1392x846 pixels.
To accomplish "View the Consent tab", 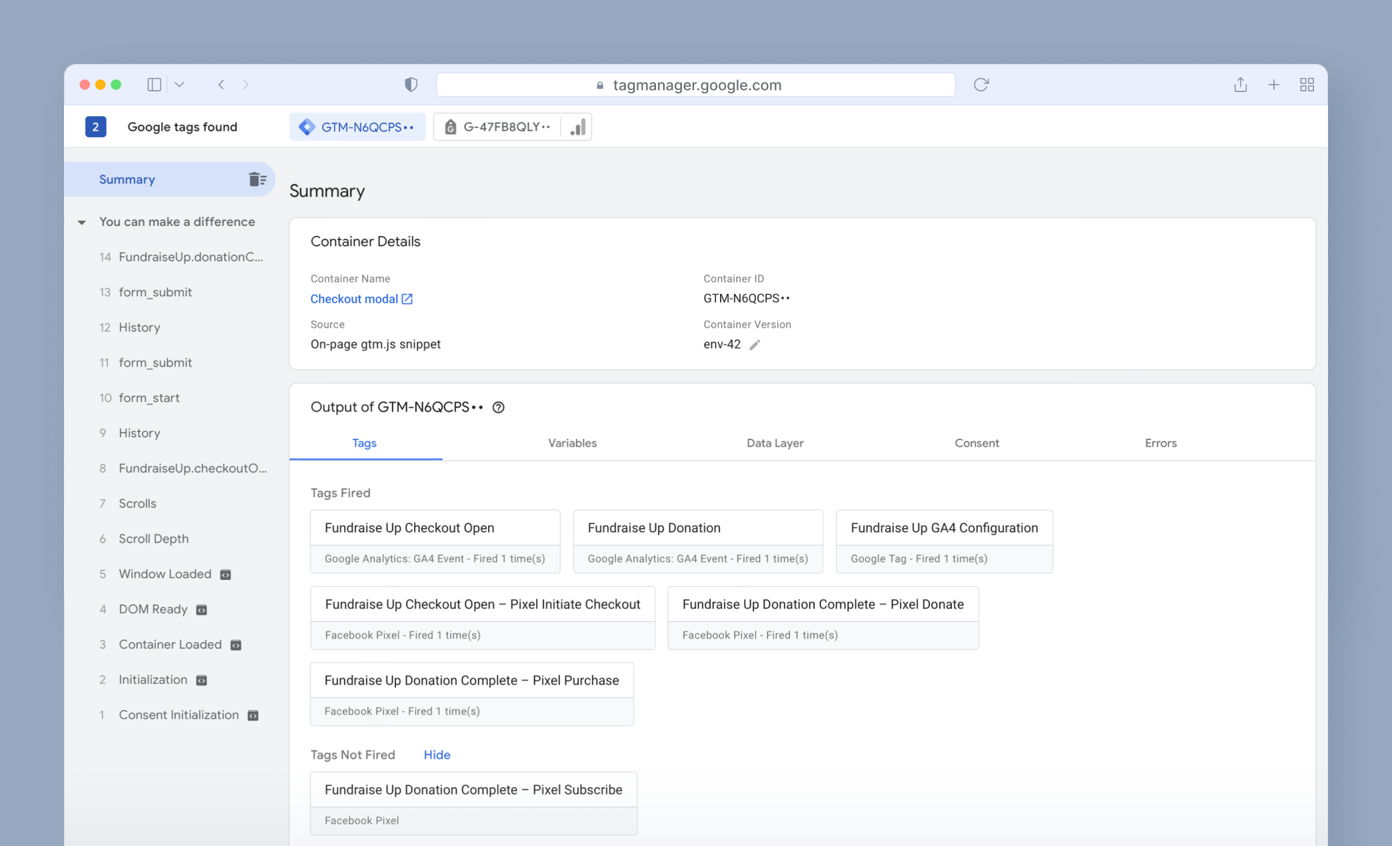I will 977,443.
